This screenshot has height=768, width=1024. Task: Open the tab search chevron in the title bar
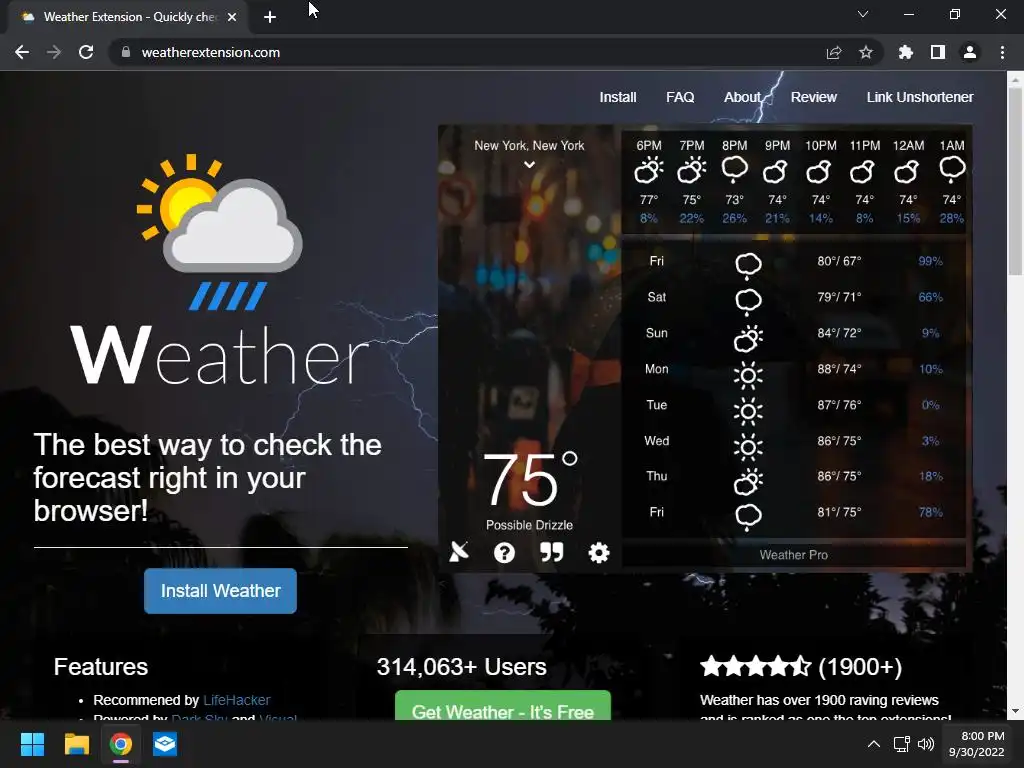pyautogui.click(x=863, y=14)
